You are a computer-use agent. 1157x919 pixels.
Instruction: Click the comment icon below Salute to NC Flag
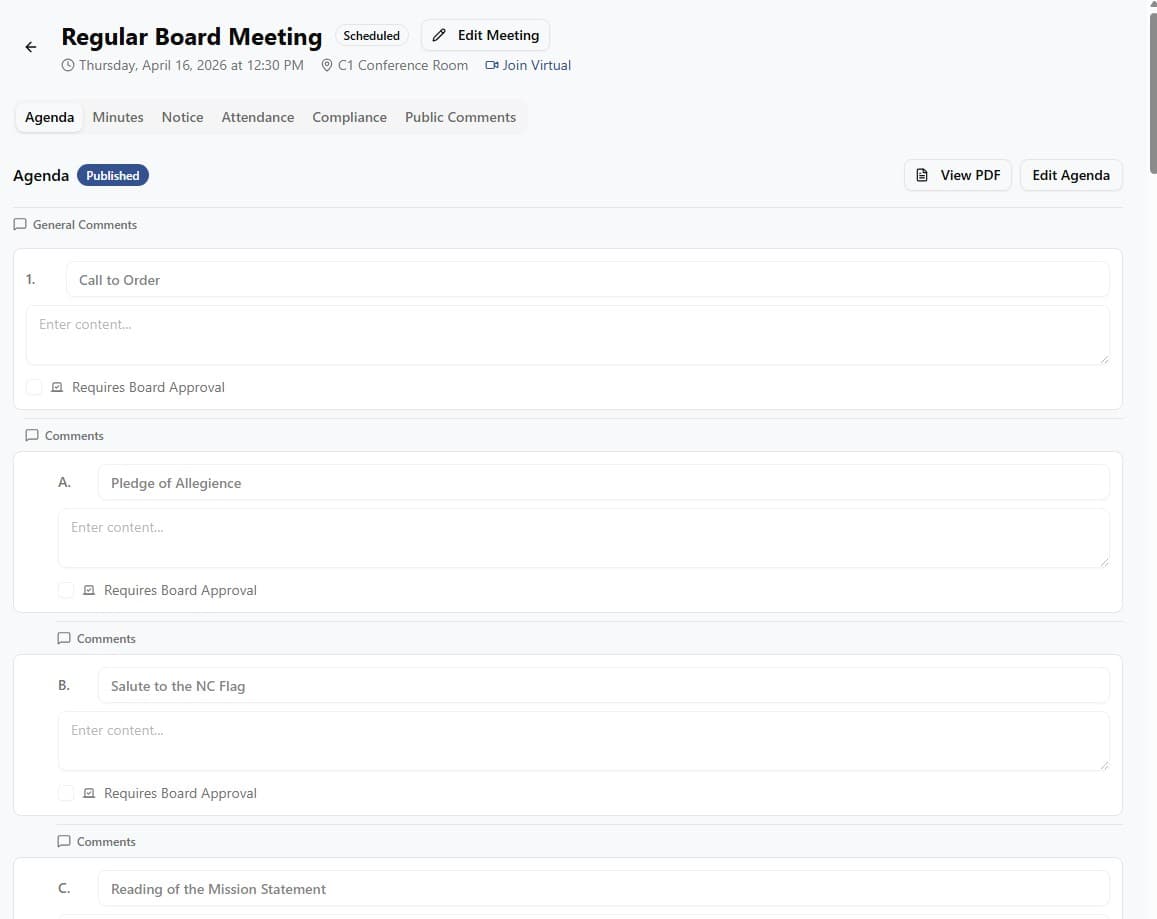tap(64, 841)
